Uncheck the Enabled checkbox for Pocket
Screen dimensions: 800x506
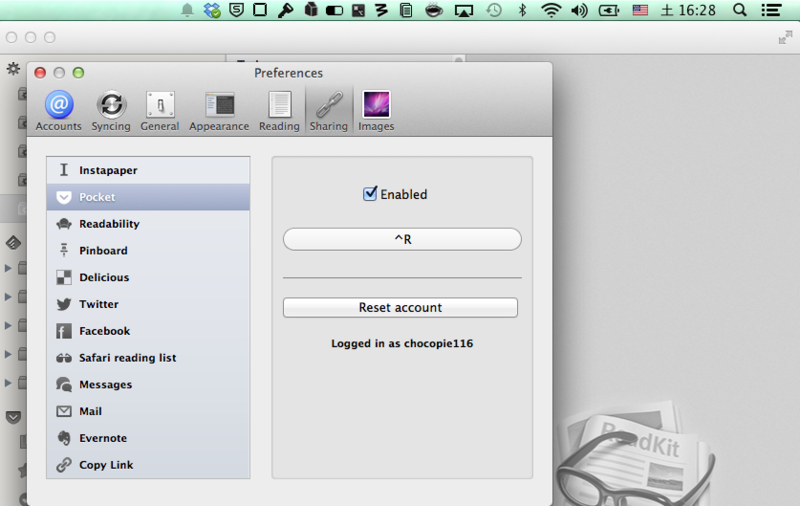370,194
